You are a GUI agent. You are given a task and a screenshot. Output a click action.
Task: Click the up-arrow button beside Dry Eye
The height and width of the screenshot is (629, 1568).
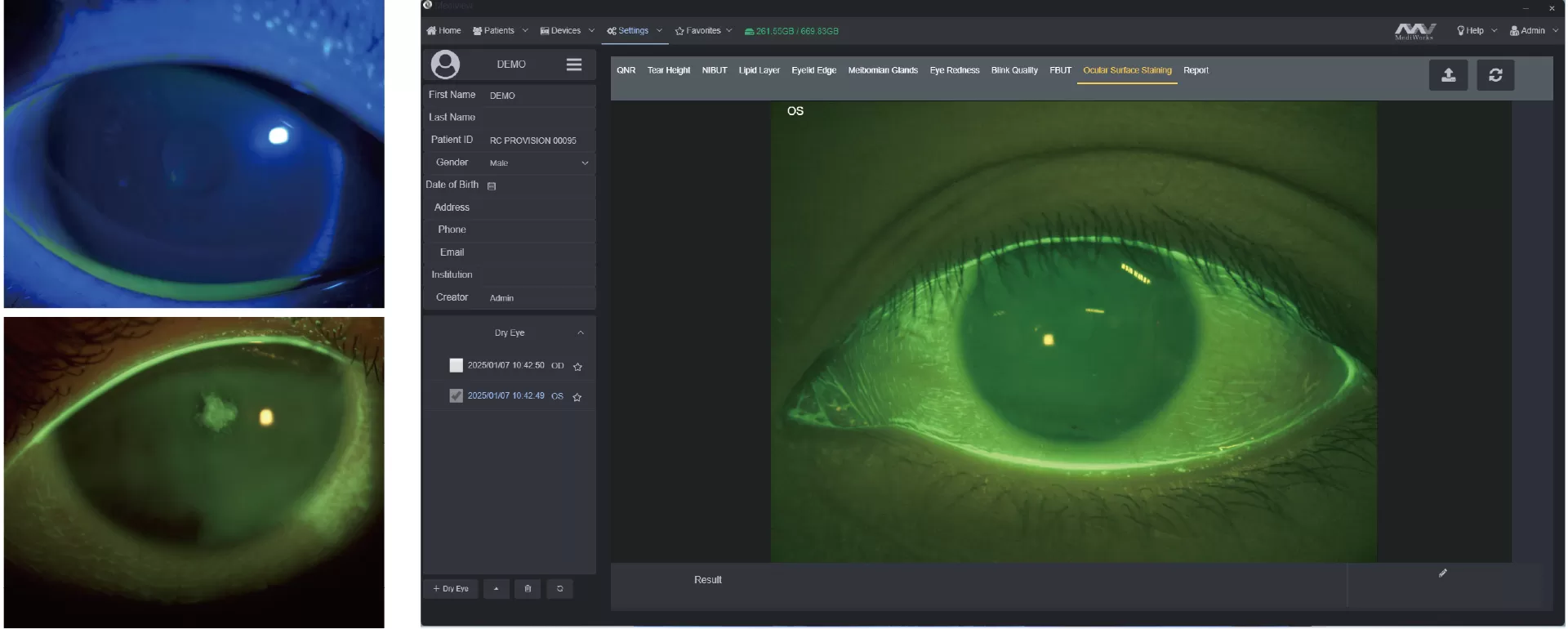tap(497, 588)
